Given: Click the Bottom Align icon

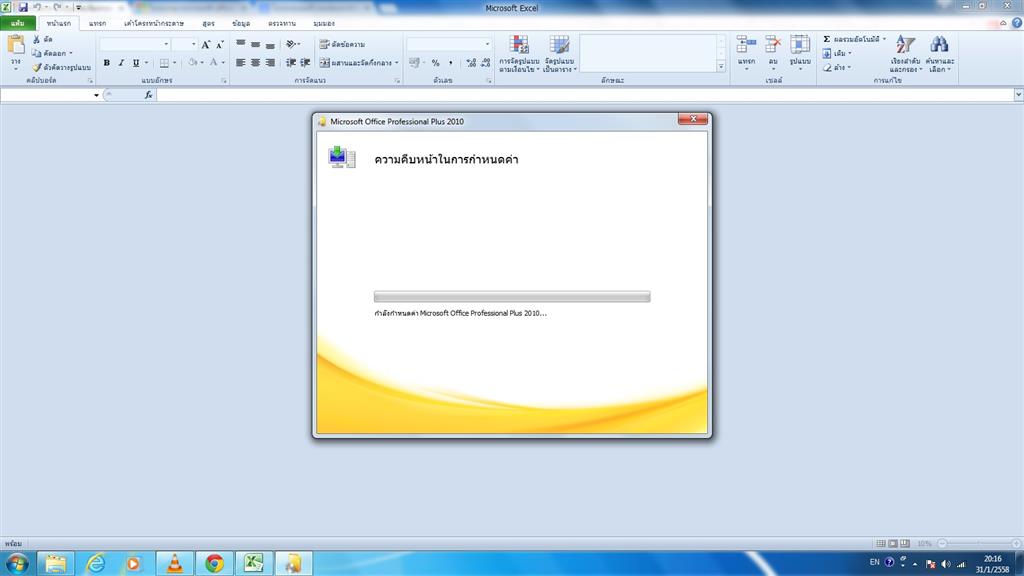Looking at the screenshot, I should (270, 44).
